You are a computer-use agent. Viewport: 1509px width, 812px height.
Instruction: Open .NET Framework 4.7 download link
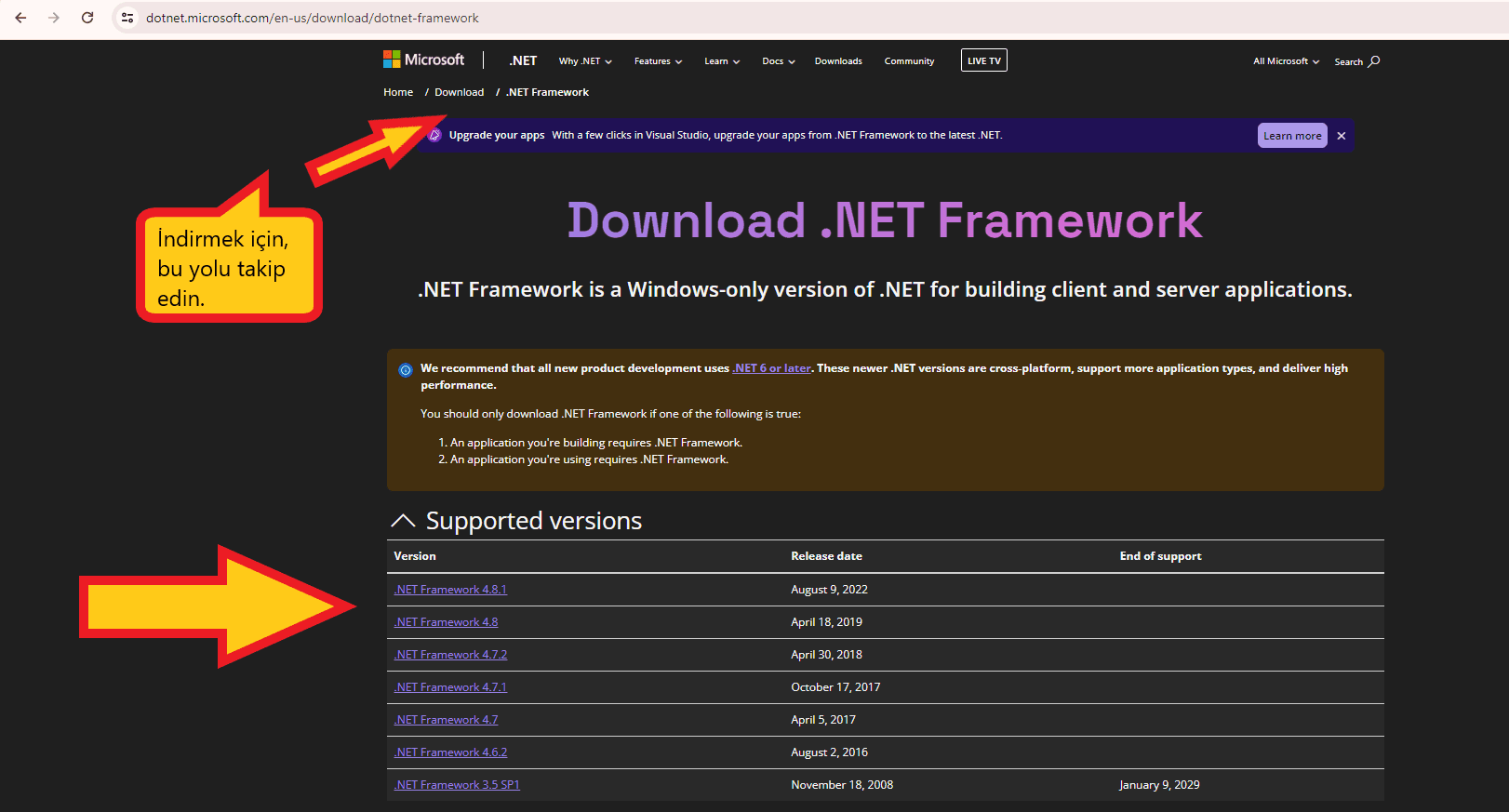446,720
